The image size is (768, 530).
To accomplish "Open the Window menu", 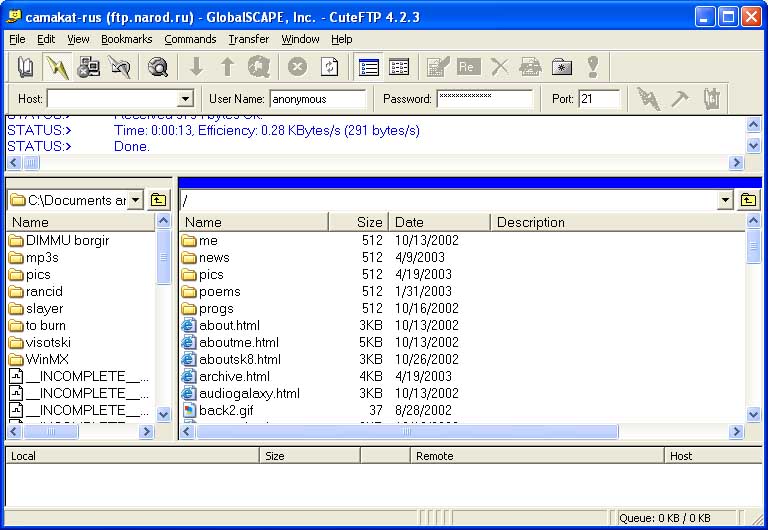I will pyautogui.click(x=300, y=39).
